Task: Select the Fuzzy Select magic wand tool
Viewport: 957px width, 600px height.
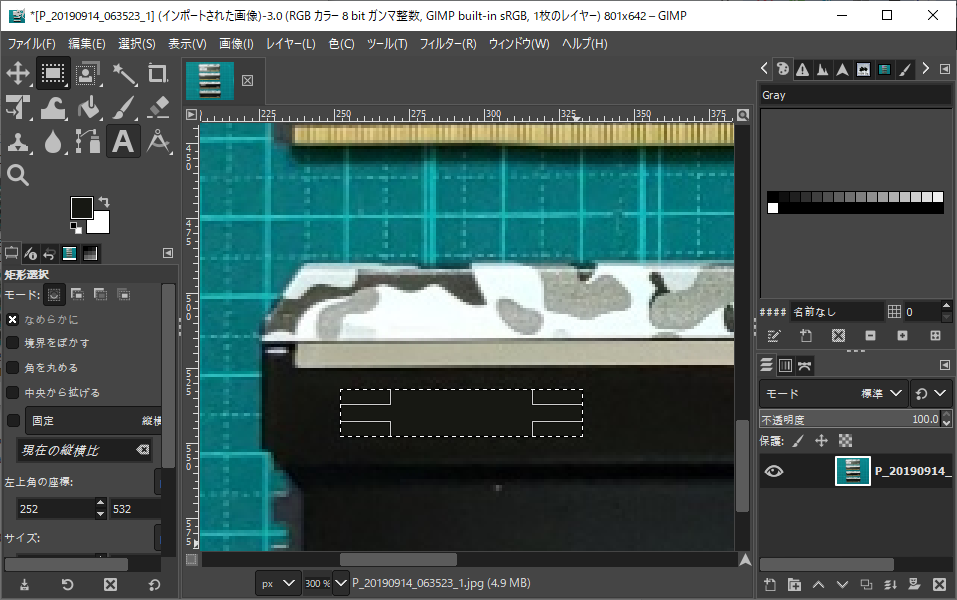Action: tap(123, 74)
